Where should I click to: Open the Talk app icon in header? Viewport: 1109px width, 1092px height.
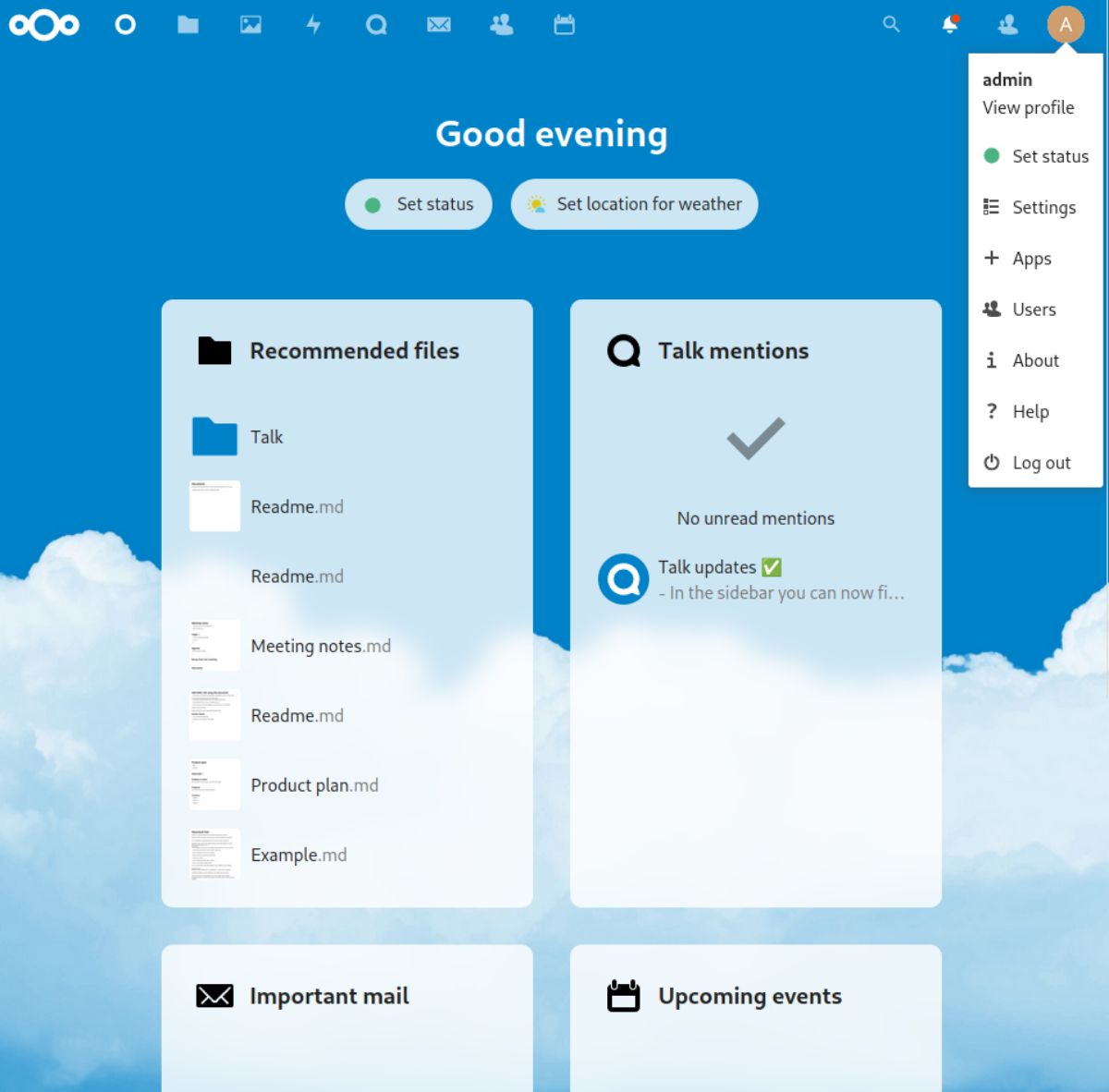(x=376, y=25)
